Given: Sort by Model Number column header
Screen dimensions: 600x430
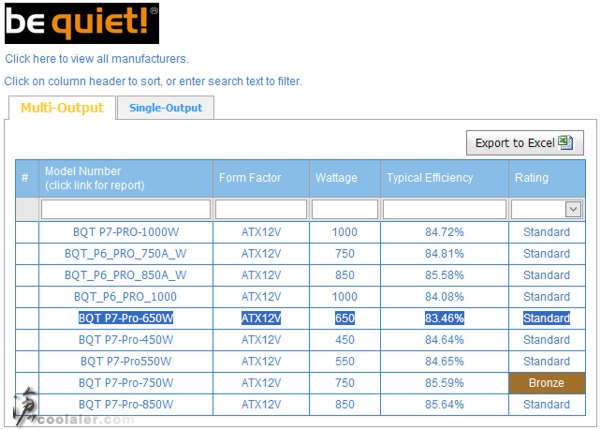Looking at the screenshot, I should point(126,178).
